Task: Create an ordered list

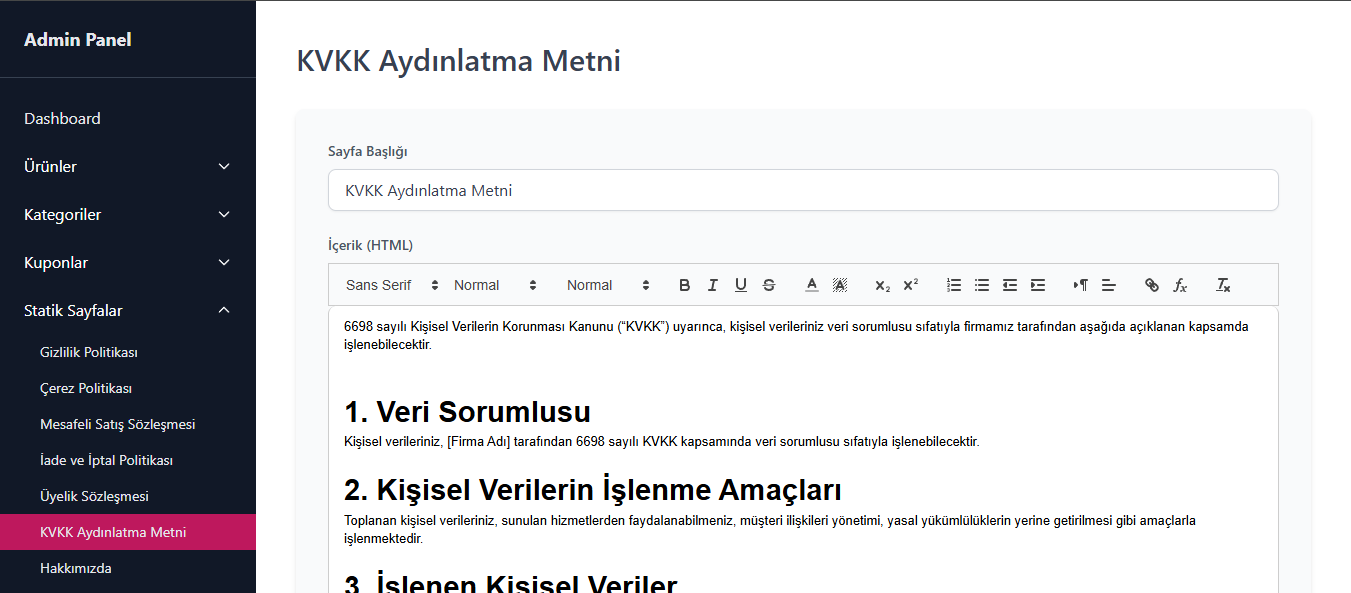Action: click(953, 285)
